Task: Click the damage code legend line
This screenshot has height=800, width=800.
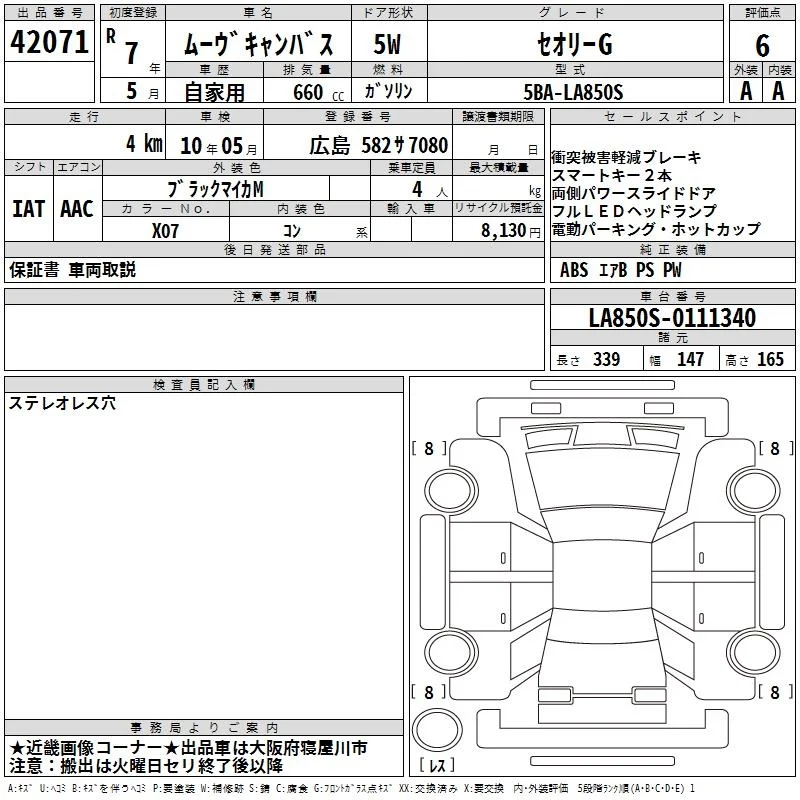Action: 351,788
